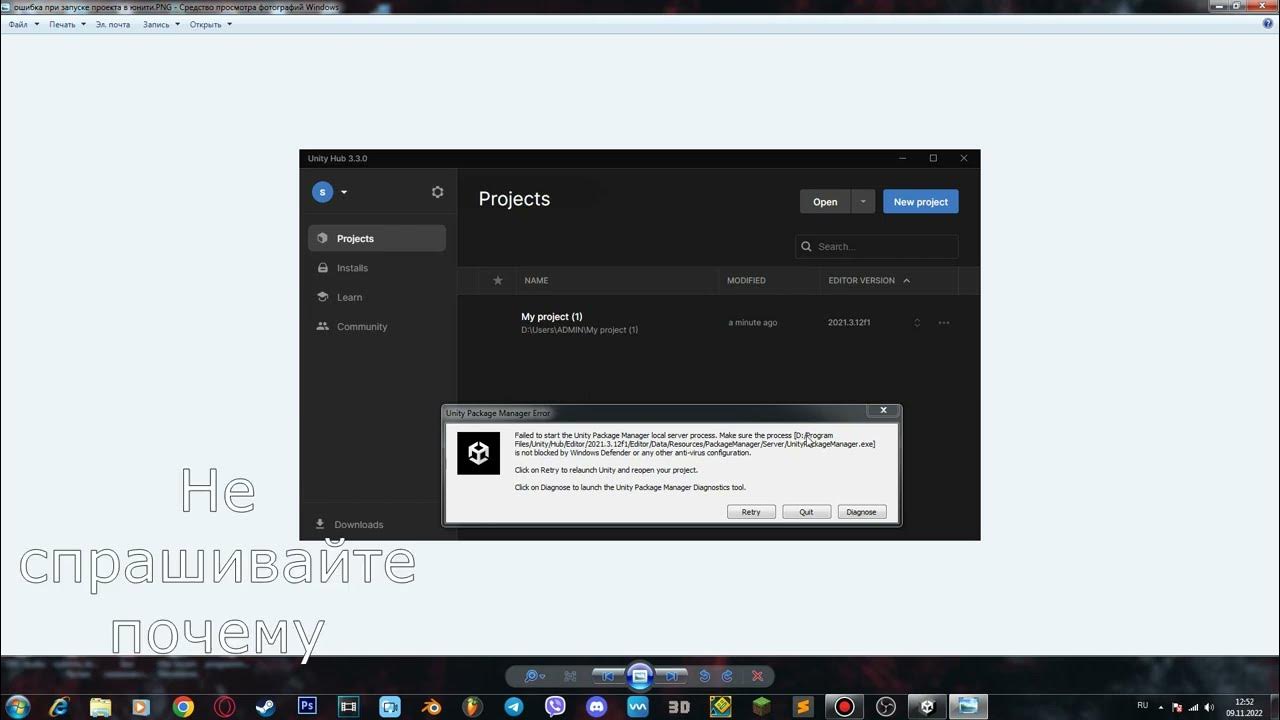The height and width of the screenshot is (720, 1280).
Task: Click the RU language indicator
Action: pyautogui.click(x=1142, y=705)
